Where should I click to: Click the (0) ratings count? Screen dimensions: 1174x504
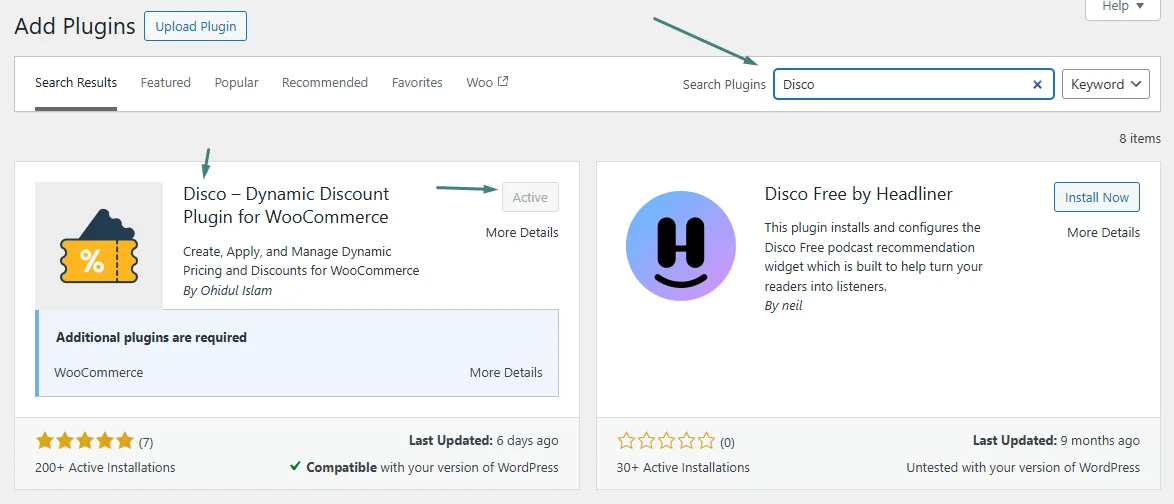(727, 442)
